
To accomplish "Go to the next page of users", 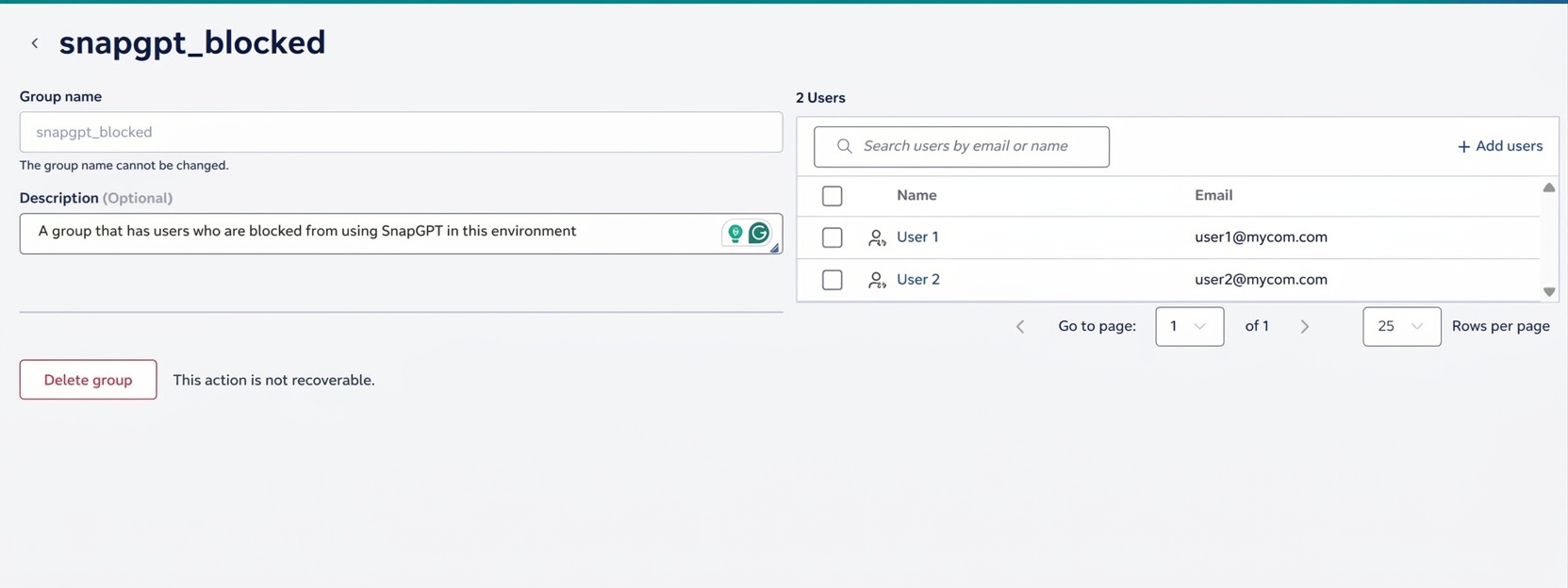I will coord(1305,327).
